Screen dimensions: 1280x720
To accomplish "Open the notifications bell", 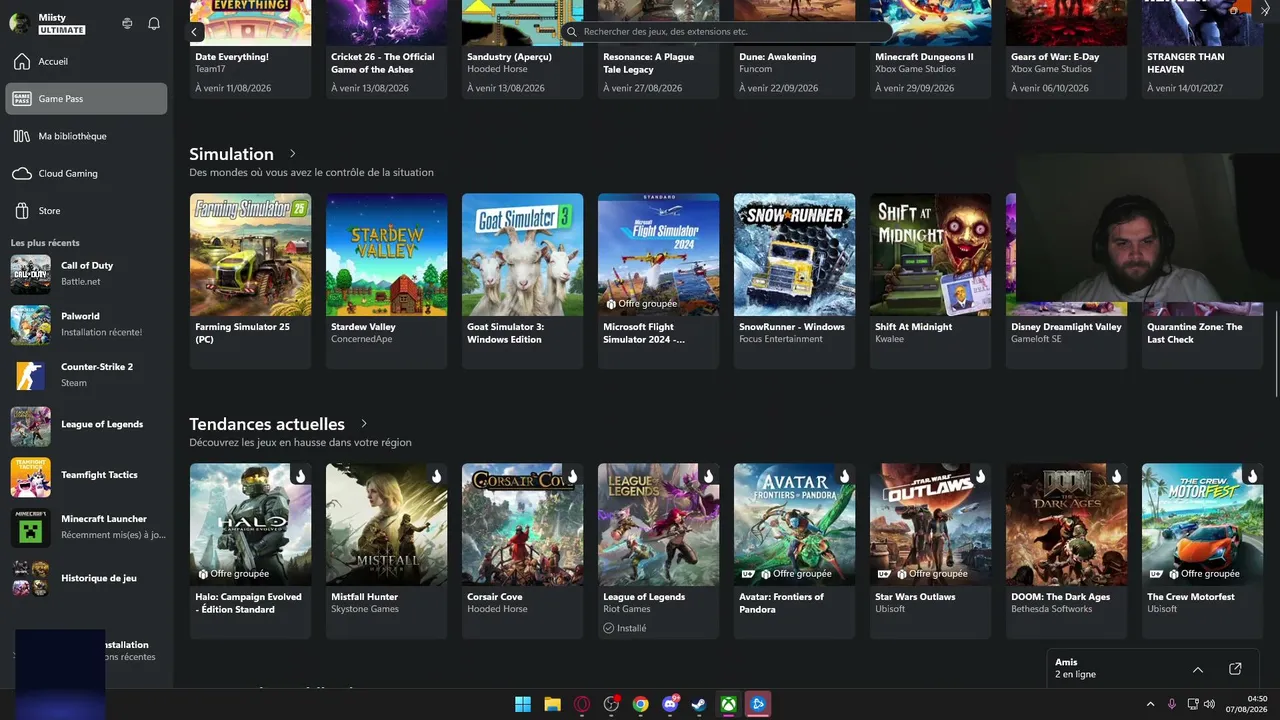I will (154, 23).
